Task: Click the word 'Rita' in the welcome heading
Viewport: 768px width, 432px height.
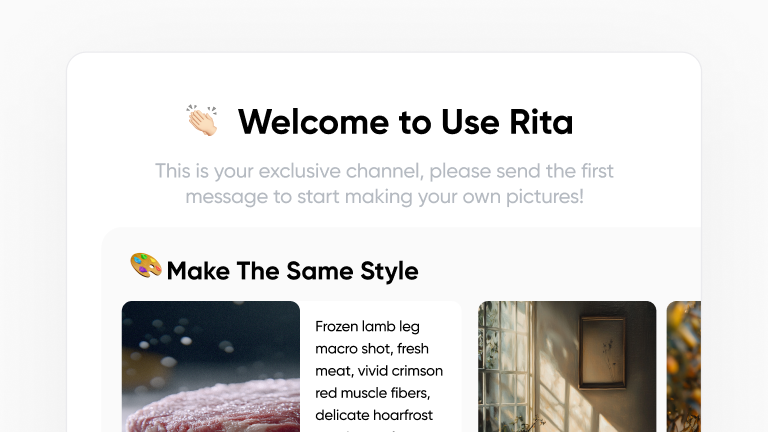Action: click(x=541, y=121)
